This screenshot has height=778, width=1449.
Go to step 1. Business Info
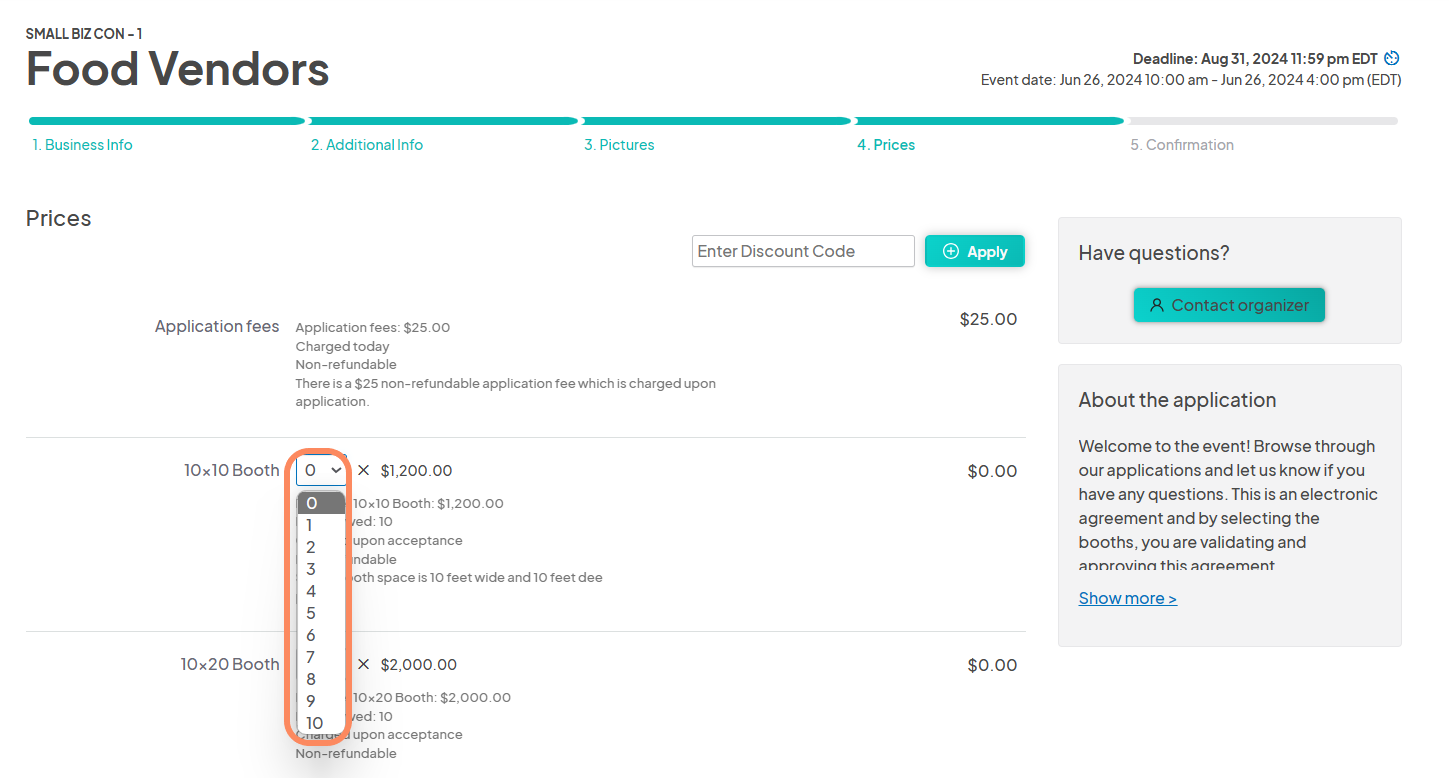[82, 145]
